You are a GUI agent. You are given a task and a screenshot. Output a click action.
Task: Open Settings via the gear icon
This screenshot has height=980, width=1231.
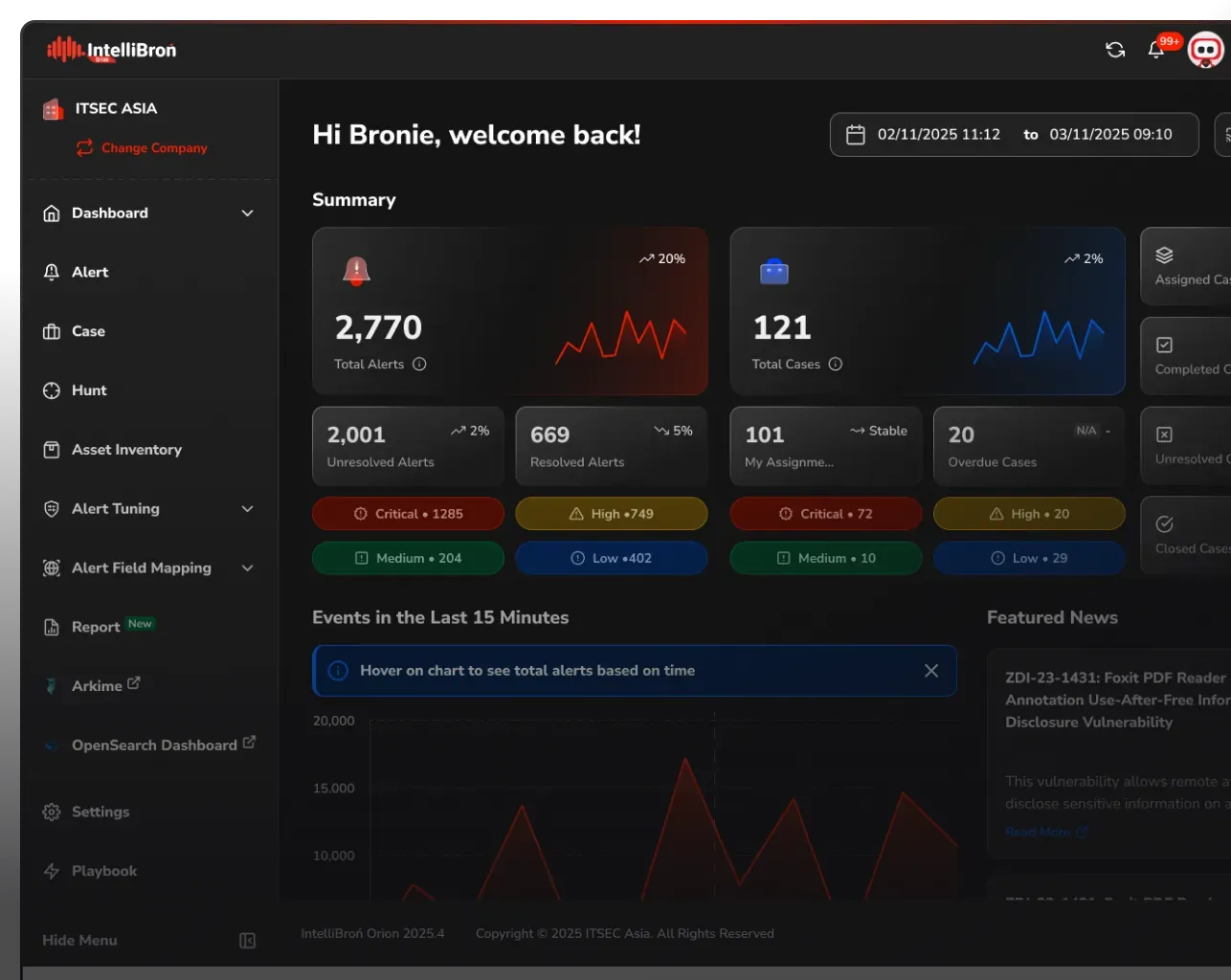(x=50, y=812)
